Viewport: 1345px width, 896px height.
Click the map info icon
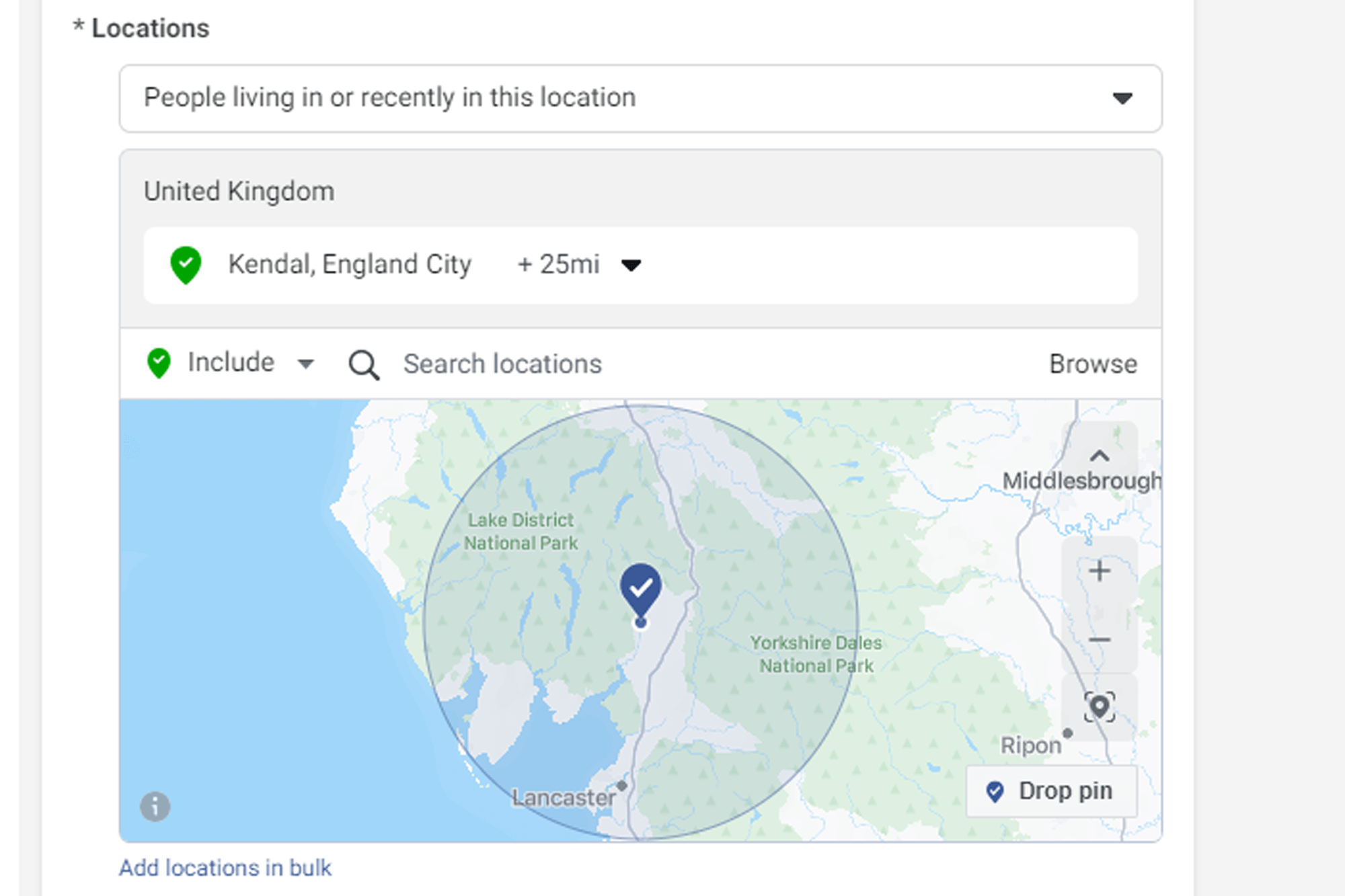(155, 806)
